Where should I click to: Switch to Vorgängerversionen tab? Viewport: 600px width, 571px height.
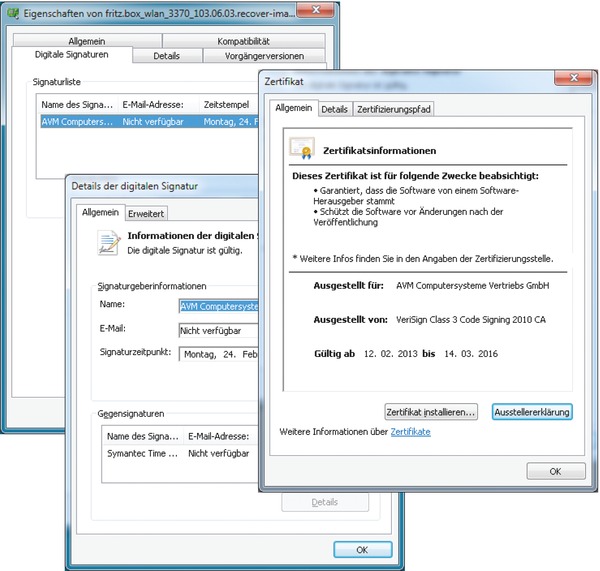(264, 56)
